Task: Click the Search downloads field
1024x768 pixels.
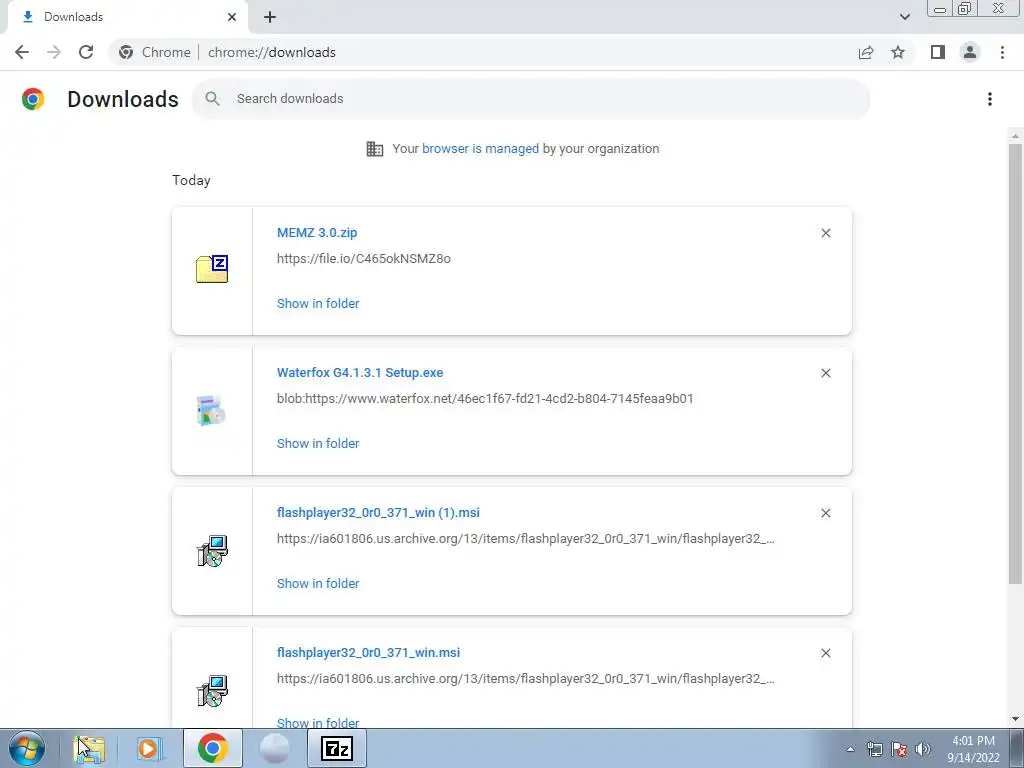Action: (x=530, y=99)
